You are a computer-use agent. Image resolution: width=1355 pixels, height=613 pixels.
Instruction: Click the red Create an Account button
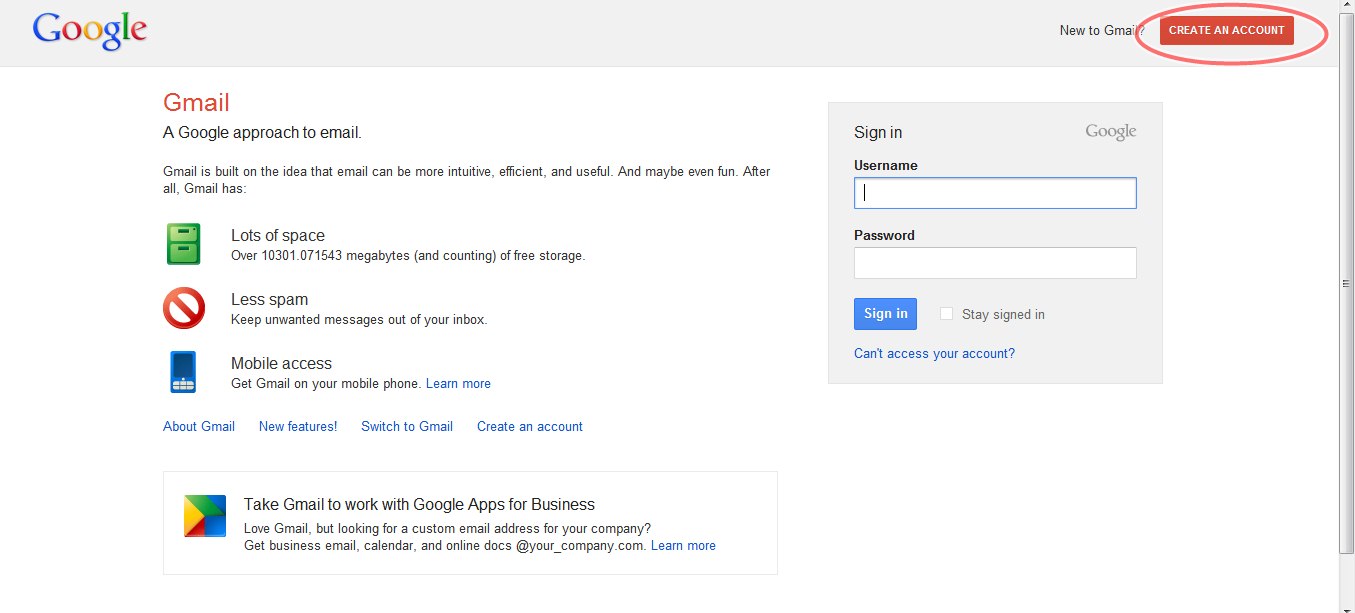tap(1227, 30)
